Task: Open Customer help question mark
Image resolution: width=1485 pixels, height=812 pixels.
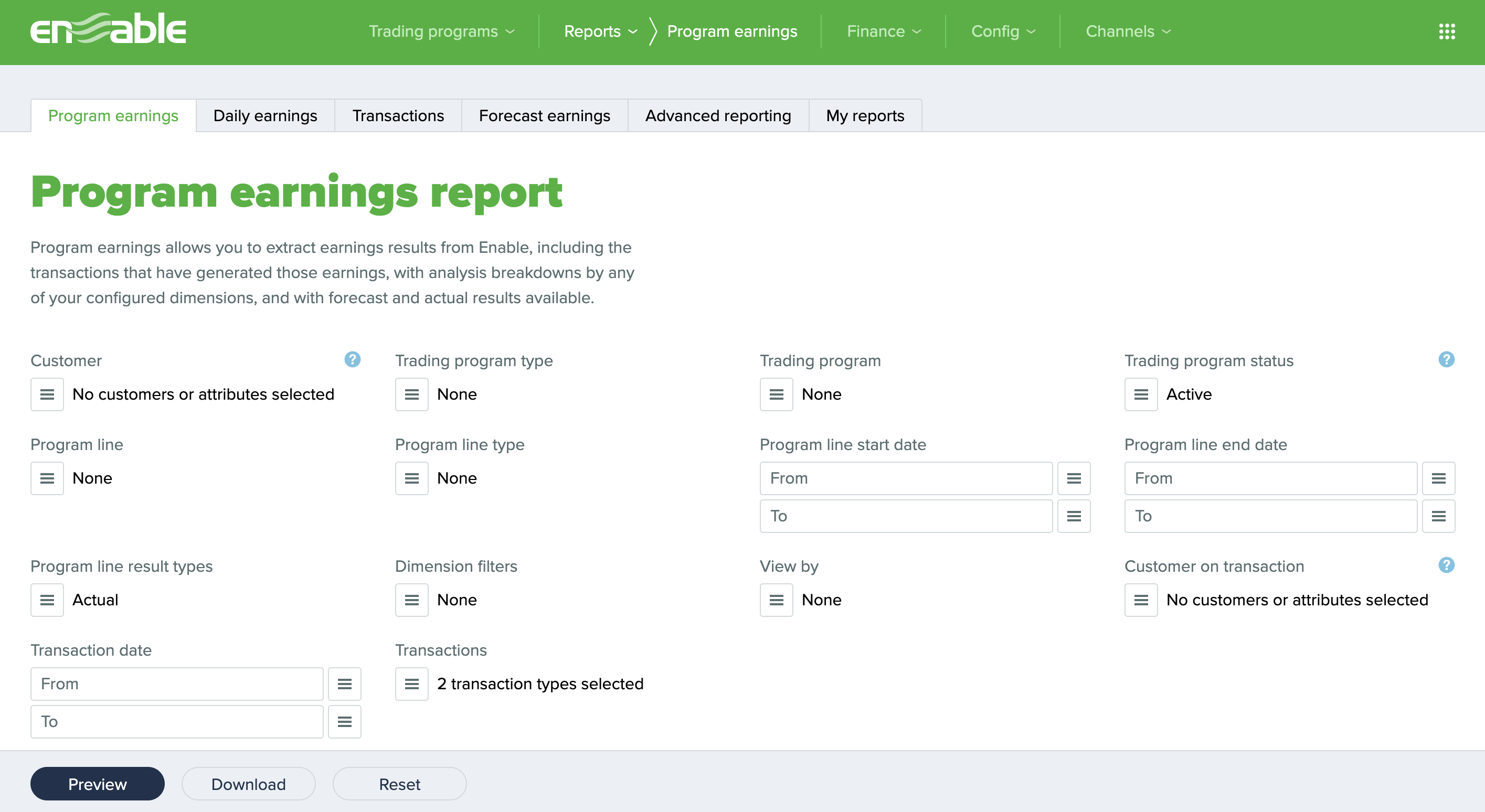Action: [352, 360]
